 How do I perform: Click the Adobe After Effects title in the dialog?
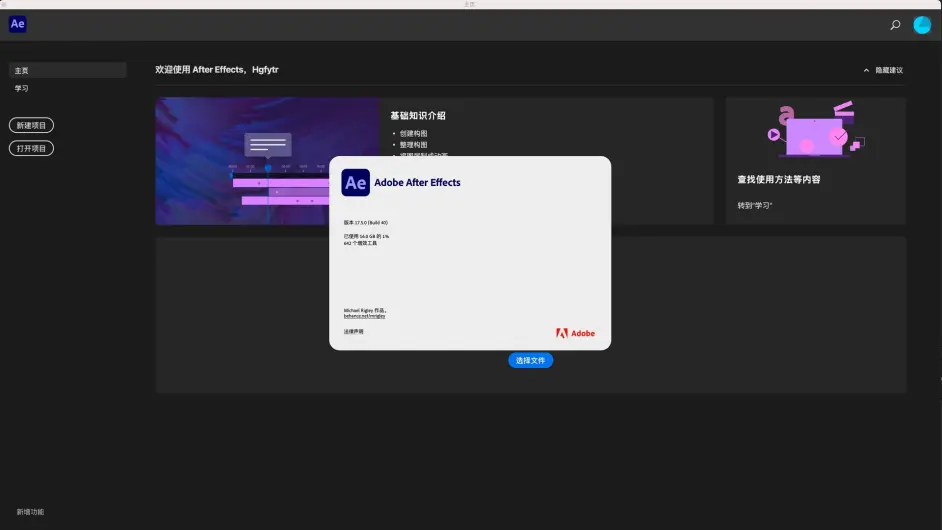[x=418, y=183]
